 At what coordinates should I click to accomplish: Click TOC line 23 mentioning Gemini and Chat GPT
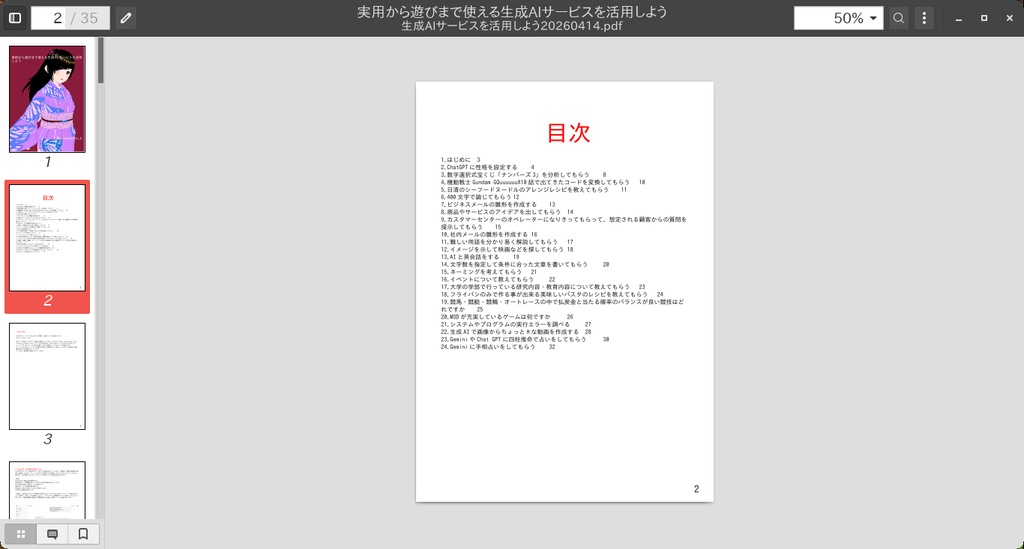pos(524,339)
